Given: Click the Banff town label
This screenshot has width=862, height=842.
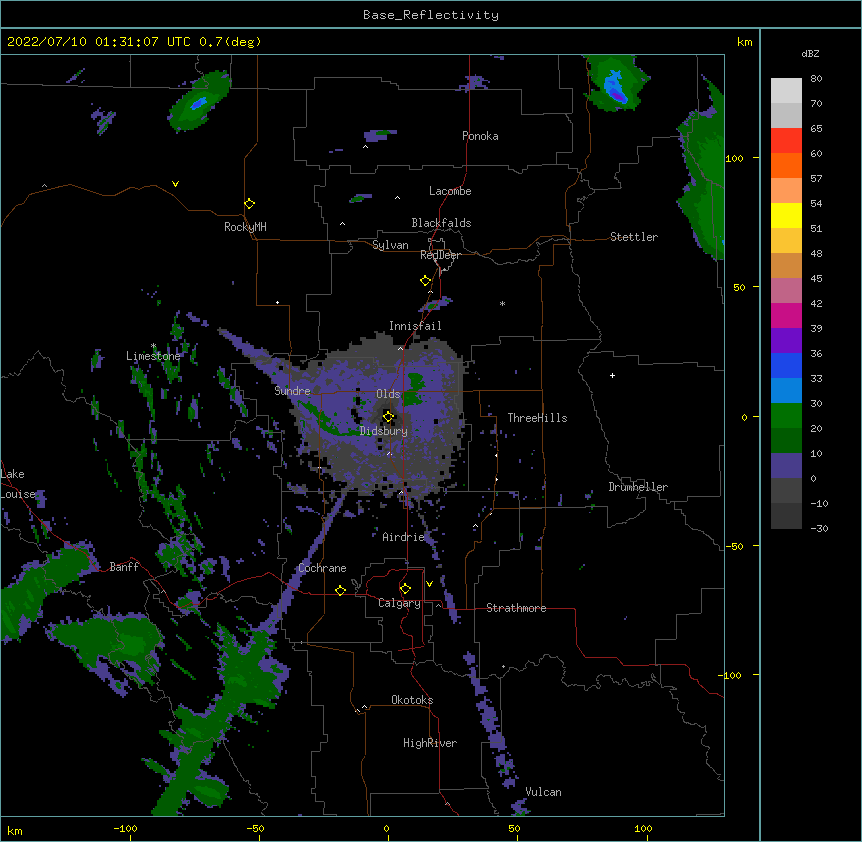Looking at the screenshot, I should 124,567.
